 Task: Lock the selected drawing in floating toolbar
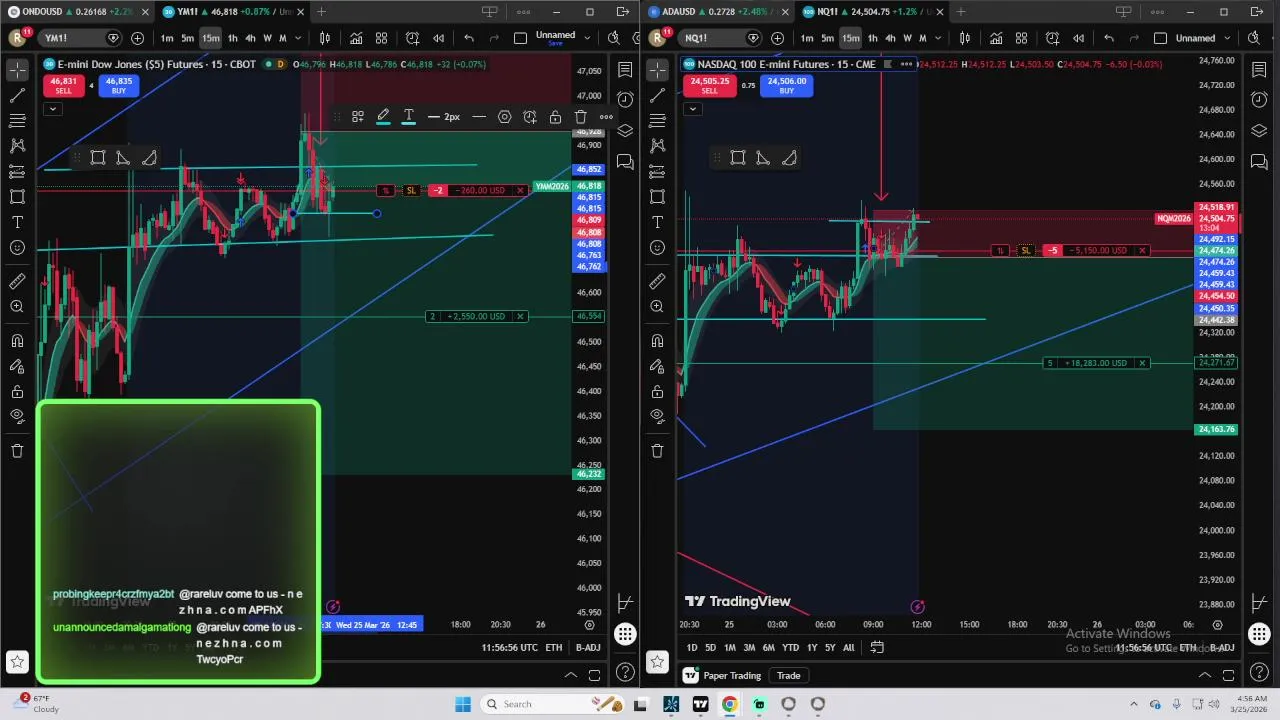[555, 117]
